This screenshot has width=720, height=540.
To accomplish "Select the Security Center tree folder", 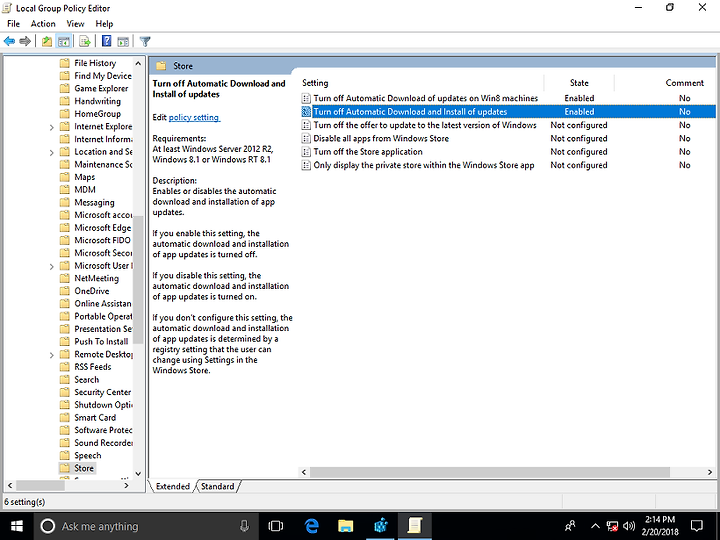I will pyautogui.click(x=103, y=392).
